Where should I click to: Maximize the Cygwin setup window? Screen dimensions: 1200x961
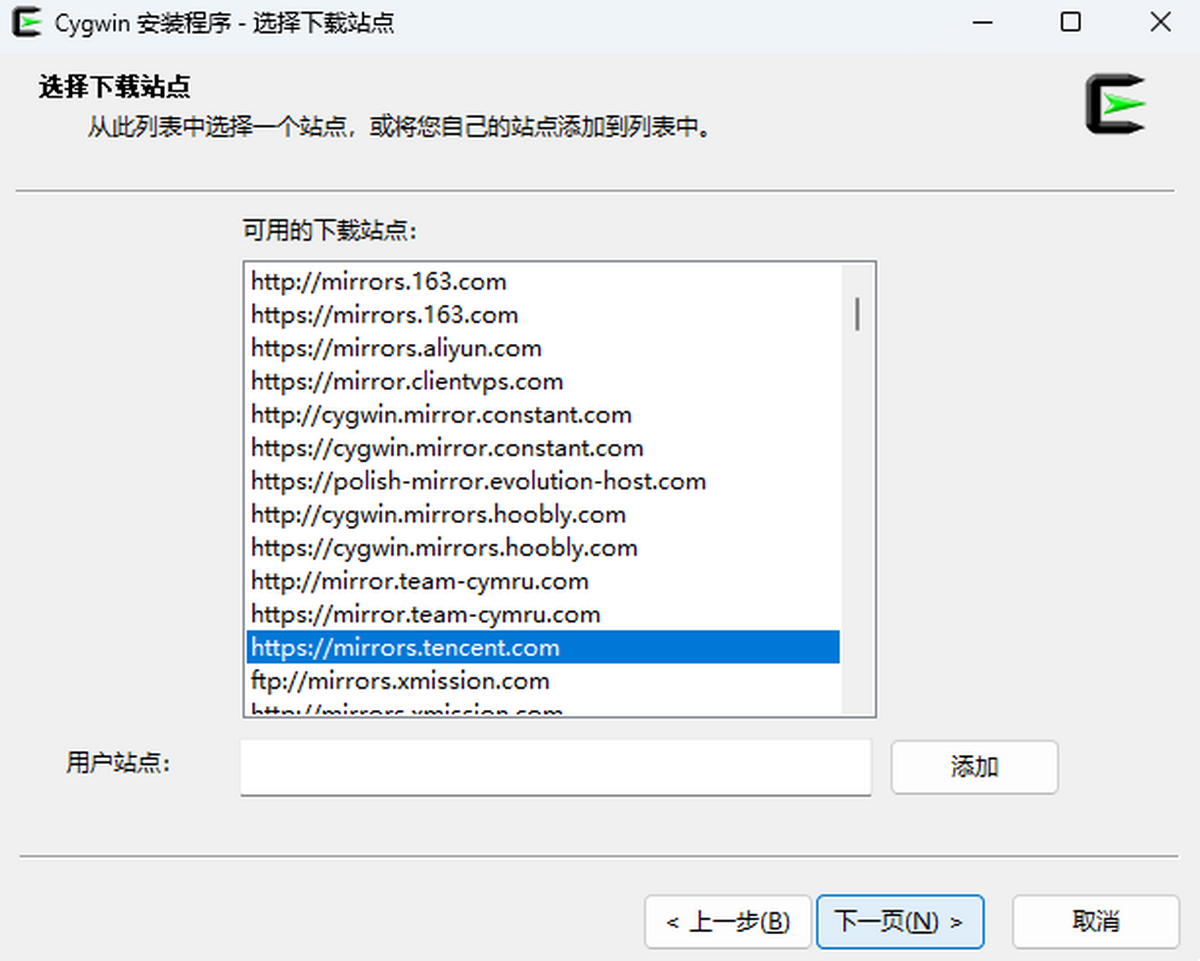[1071, 22]
